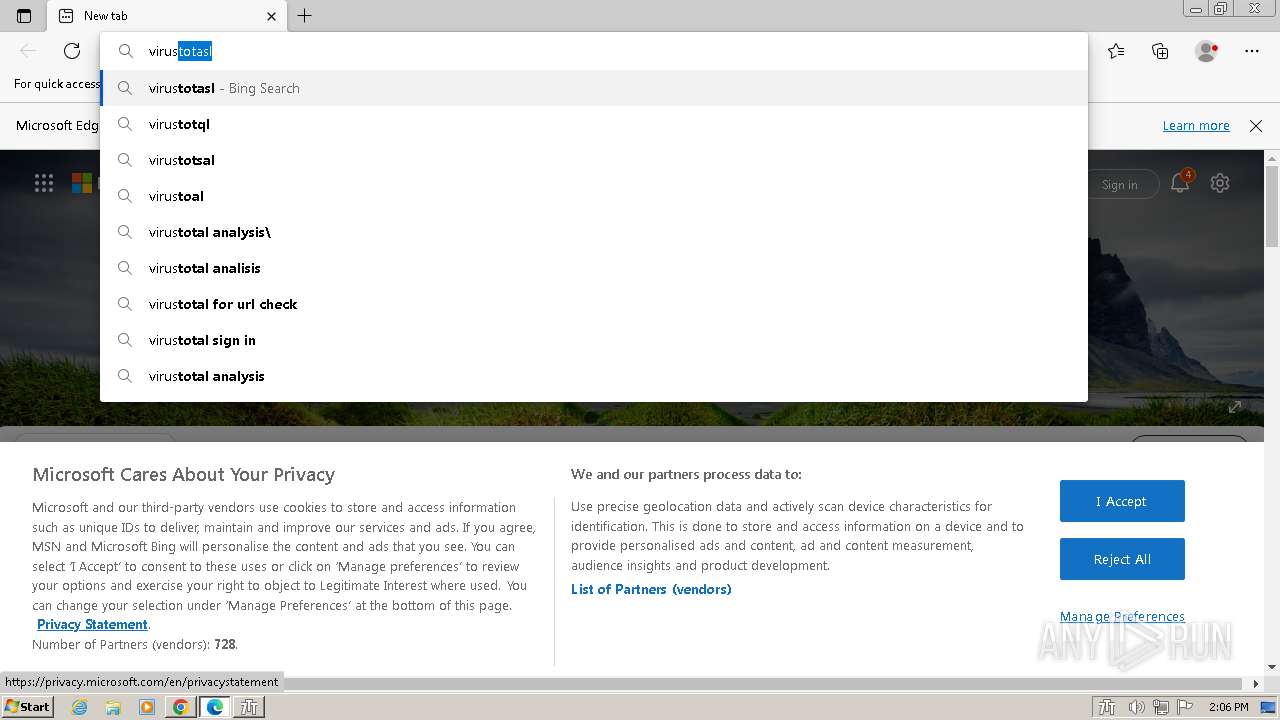Screen dimensions: 1280x720
Task: Open media player taskbar icon
Action: [147, 707]
